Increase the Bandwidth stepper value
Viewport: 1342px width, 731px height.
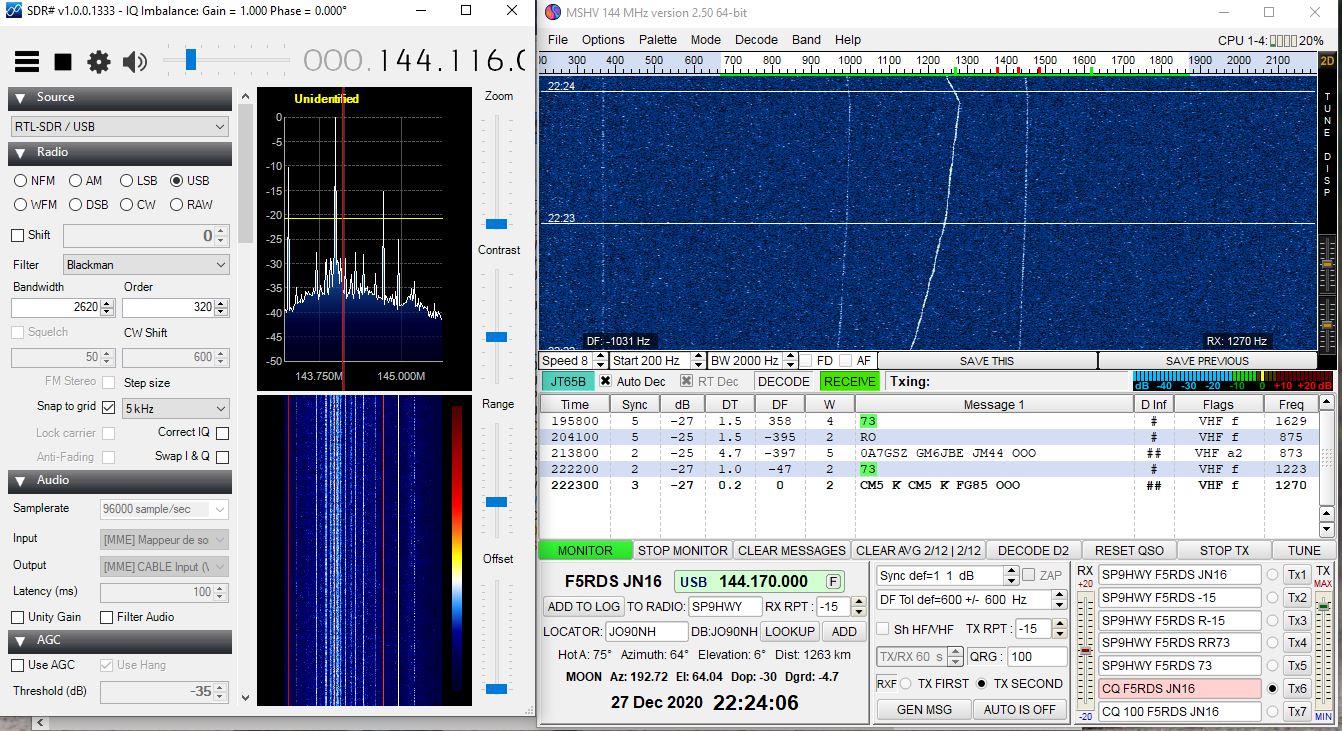108,303
